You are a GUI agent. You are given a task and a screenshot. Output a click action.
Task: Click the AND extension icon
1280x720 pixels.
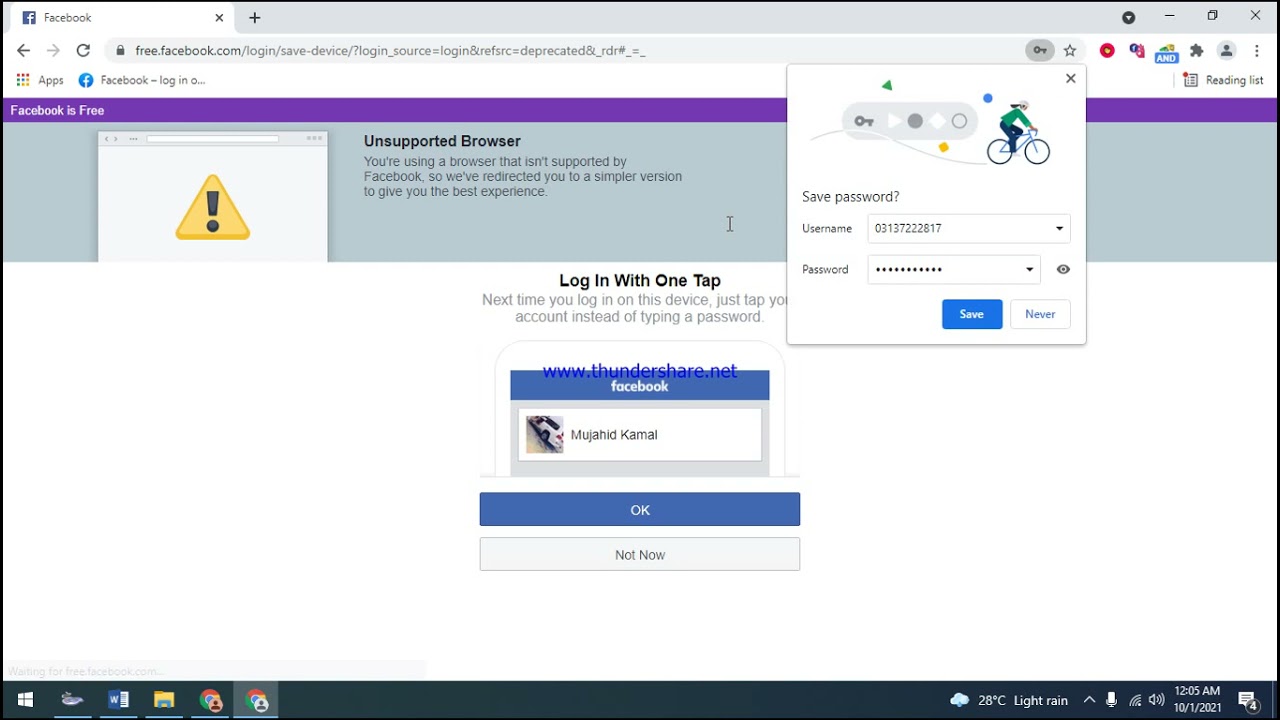[1166, 53]
